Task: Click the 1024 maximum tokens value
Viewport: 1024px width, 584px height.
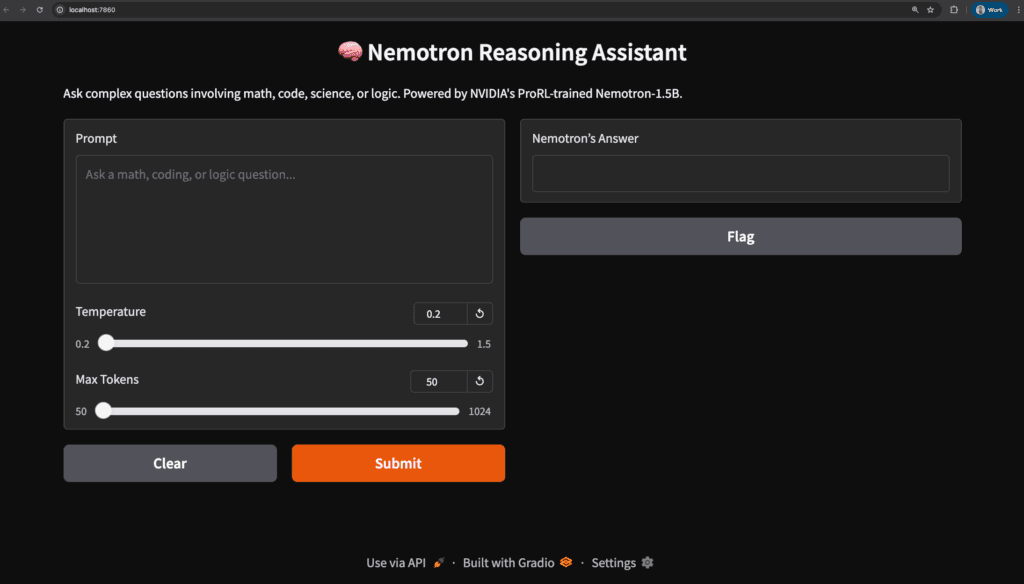Action: click(x=479, y=411)
